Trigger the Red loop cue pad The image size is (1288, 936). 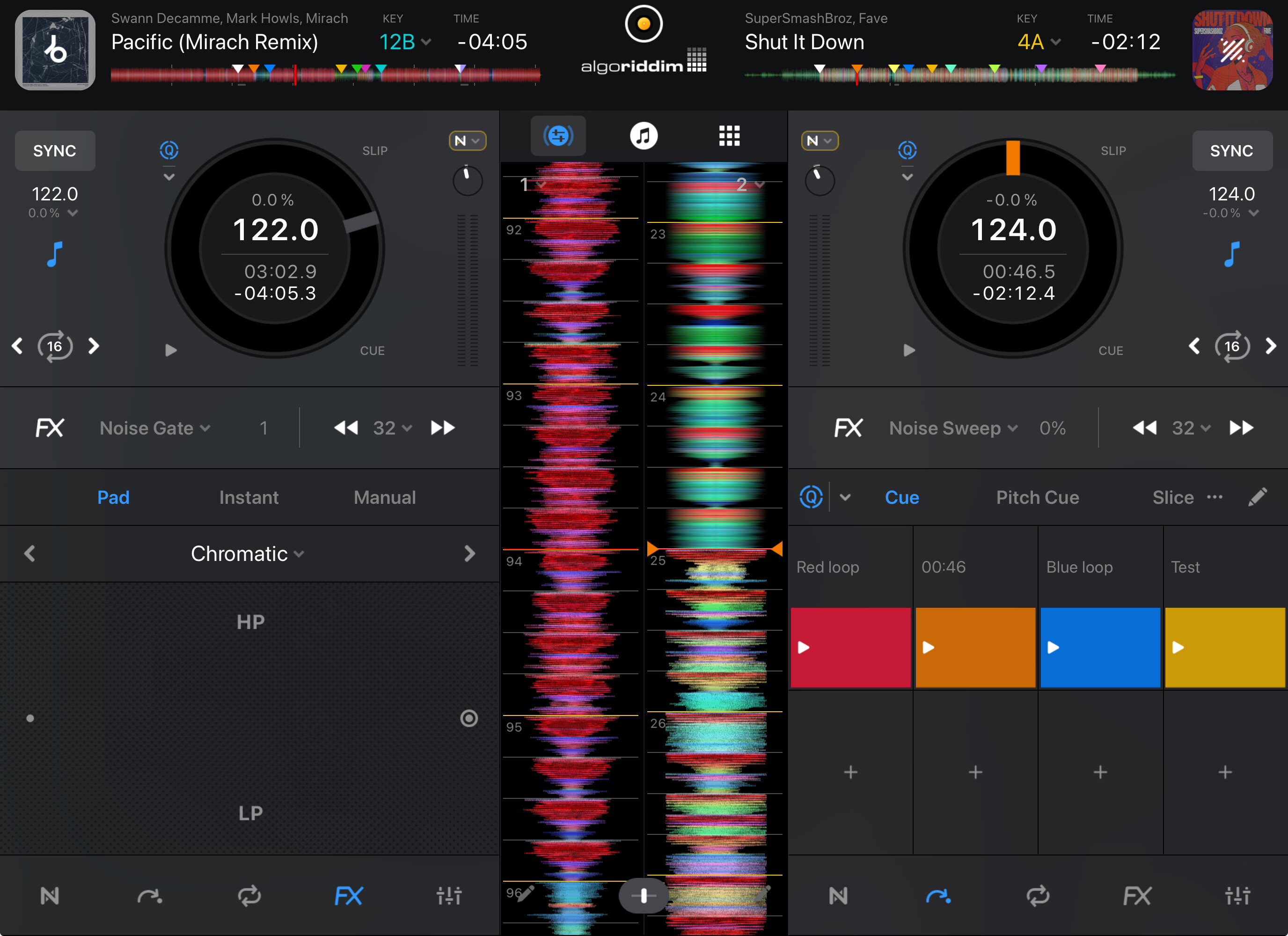coord(851,647)
